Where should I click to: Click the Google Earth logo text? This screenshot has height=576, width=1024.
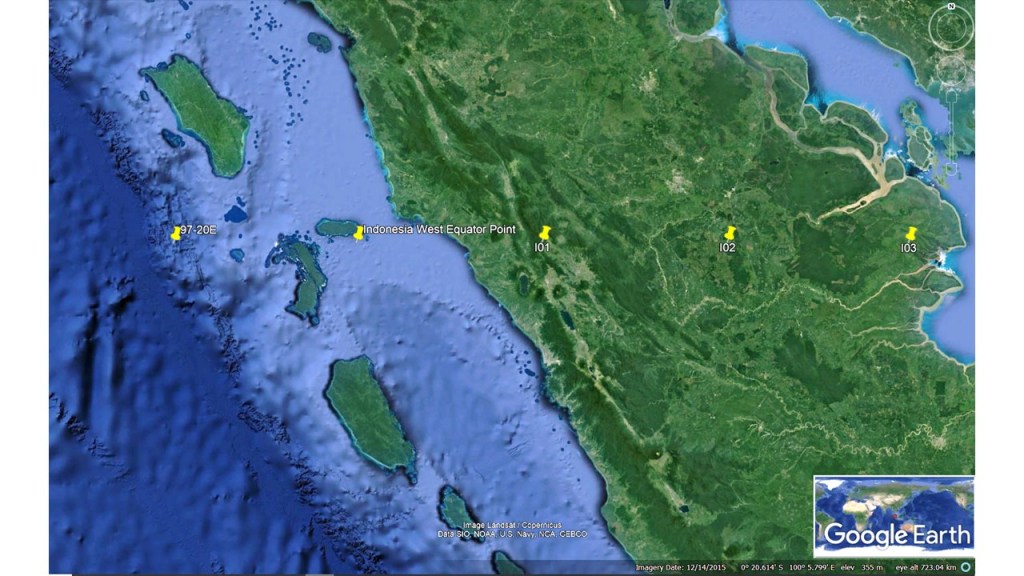pyautogui.click(x=896, y=536)
